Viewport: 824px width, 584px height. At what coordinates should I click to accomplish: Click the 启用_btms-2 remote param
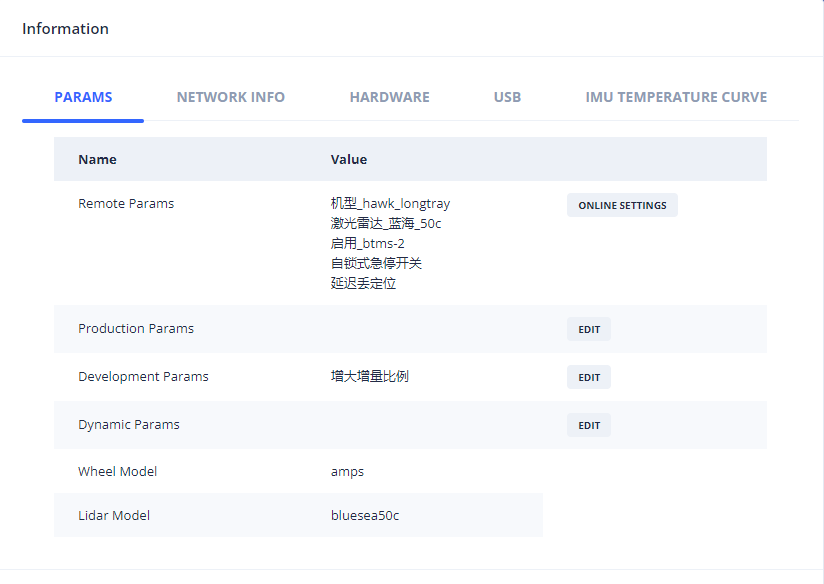(367, 243)
